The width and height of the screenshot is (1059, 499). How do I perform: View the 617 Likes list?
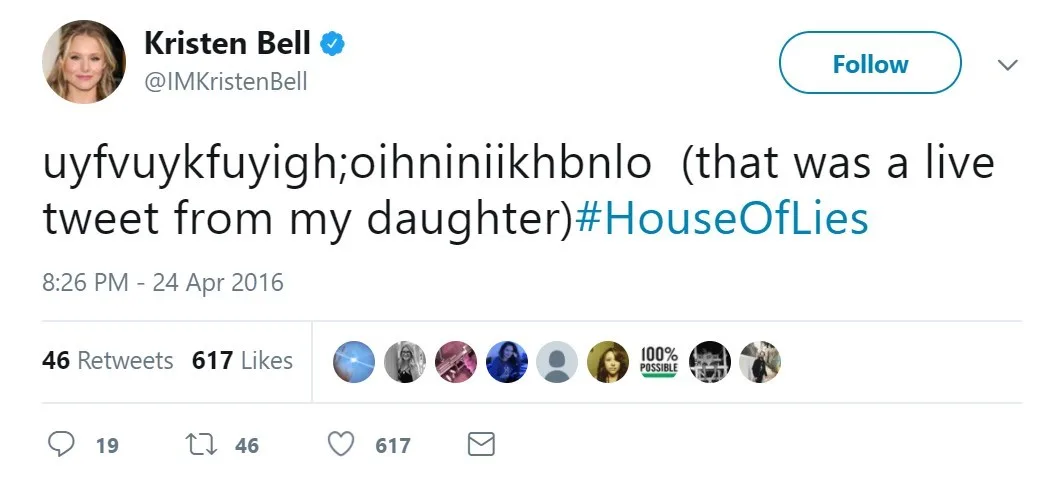click(x=242, y=361)
